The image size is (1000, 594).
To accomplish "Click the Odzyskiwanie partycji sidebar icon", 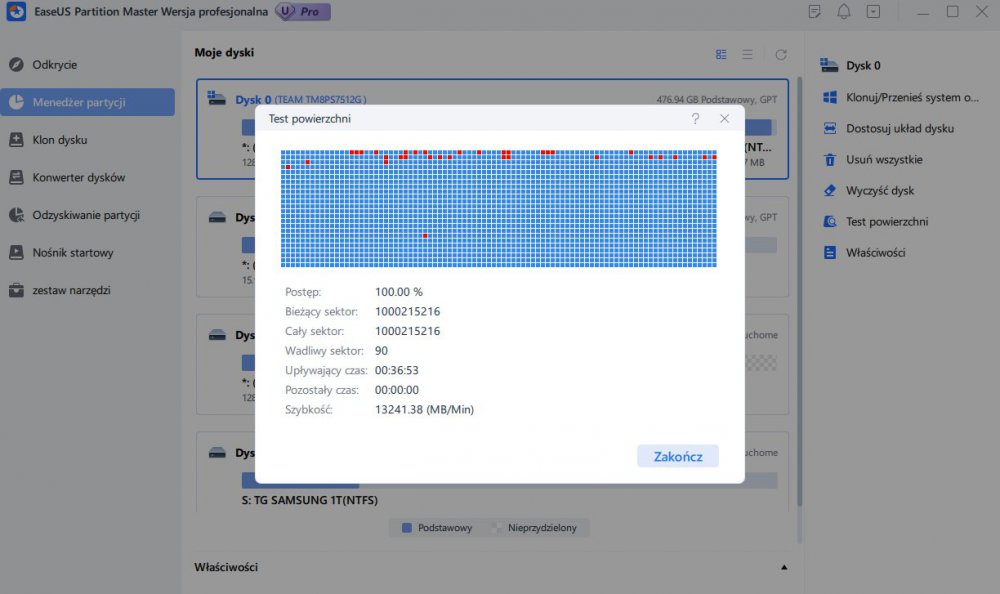I will pyautogui.click(x=16, y=215).
